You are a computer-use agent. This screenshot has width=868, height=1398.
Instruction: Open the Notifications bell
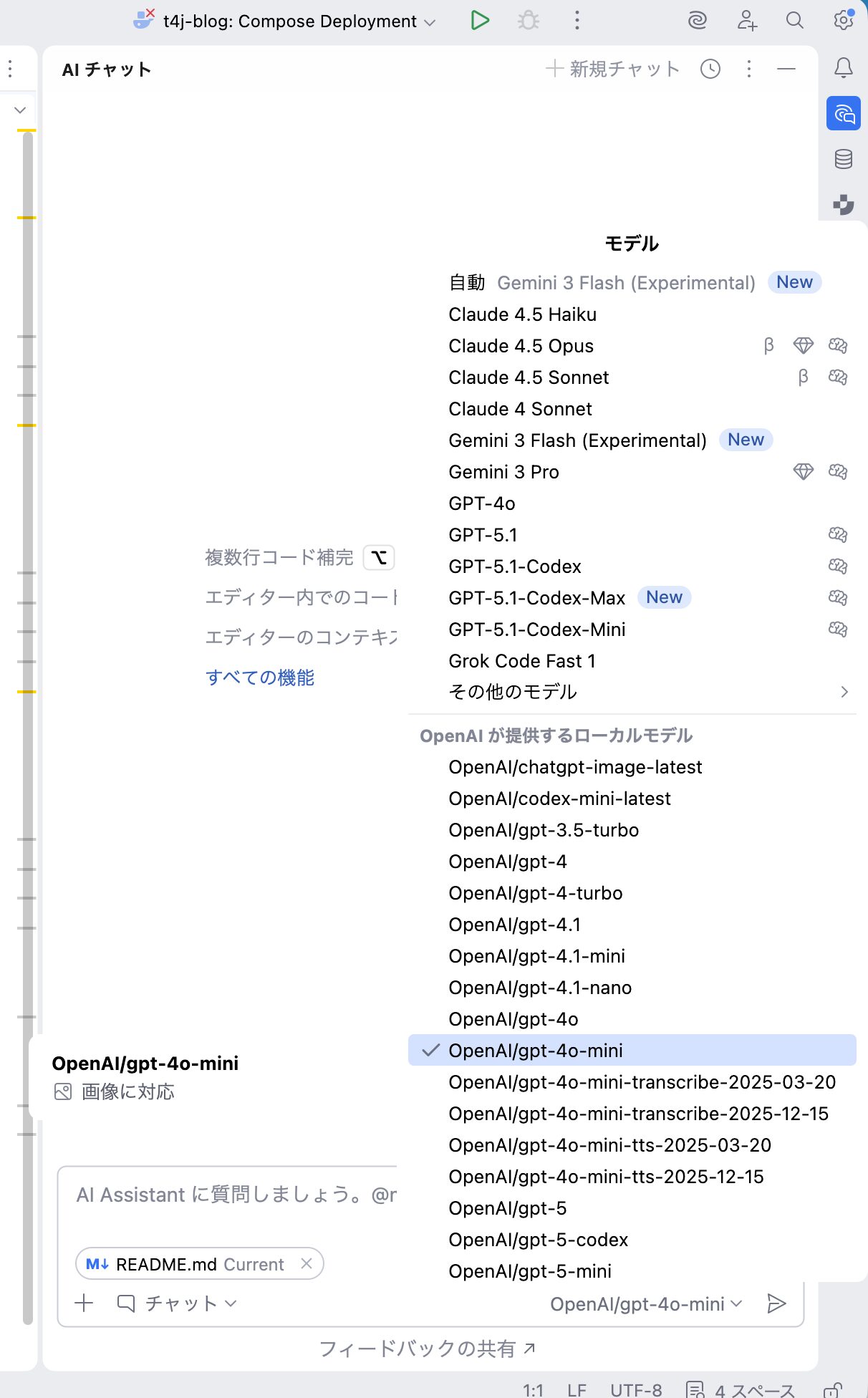[843, 68]
